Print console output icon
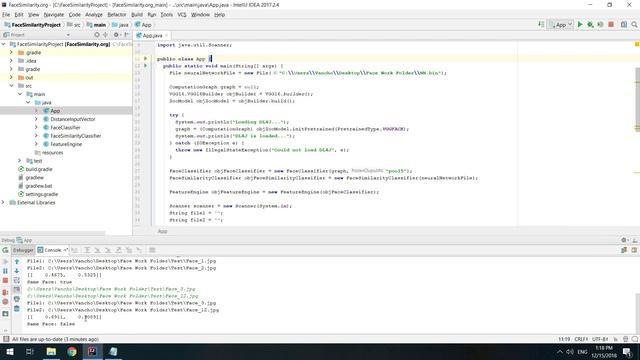The image size is (640, 360). click(17, 299)
